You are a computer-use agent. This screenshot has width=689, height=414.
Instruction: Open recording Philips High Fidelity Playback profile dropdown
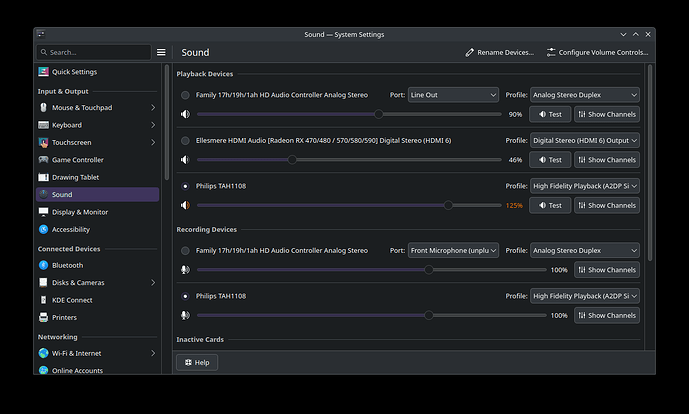tap(585, 296)
